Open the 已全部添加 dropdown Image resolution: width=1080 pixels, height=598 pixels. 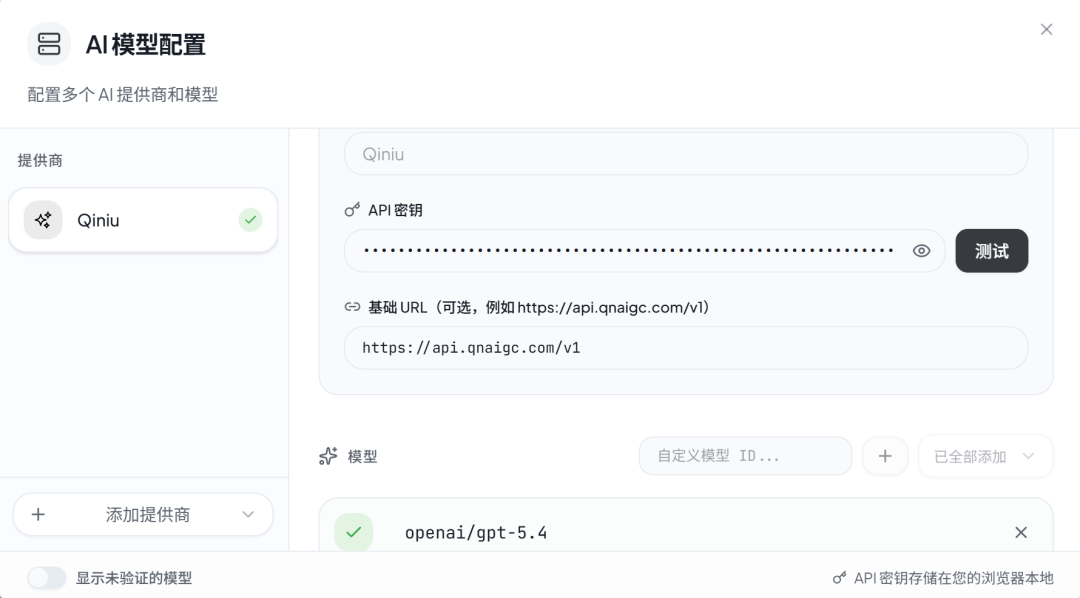click(985, 455)
